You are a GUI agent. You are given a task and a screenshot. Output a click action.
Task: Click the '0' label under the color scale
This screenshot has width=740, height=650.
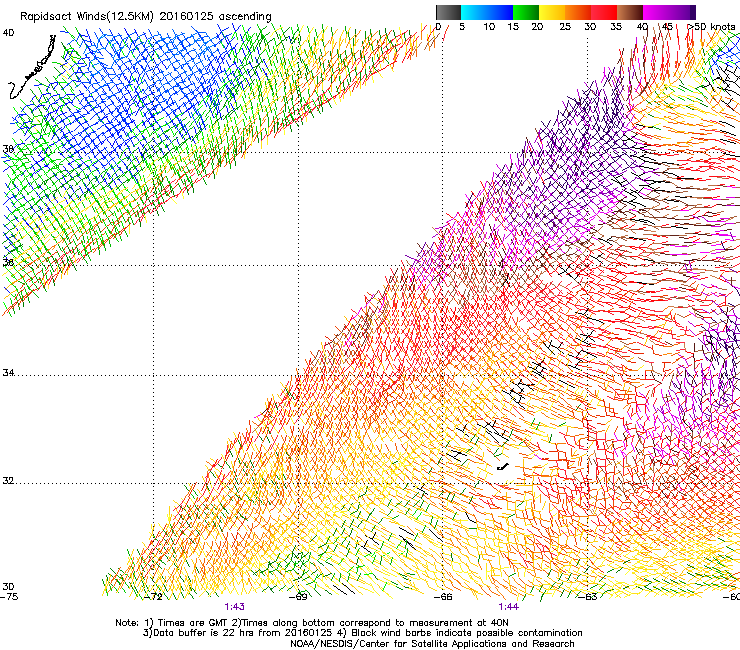pos(438,27)
